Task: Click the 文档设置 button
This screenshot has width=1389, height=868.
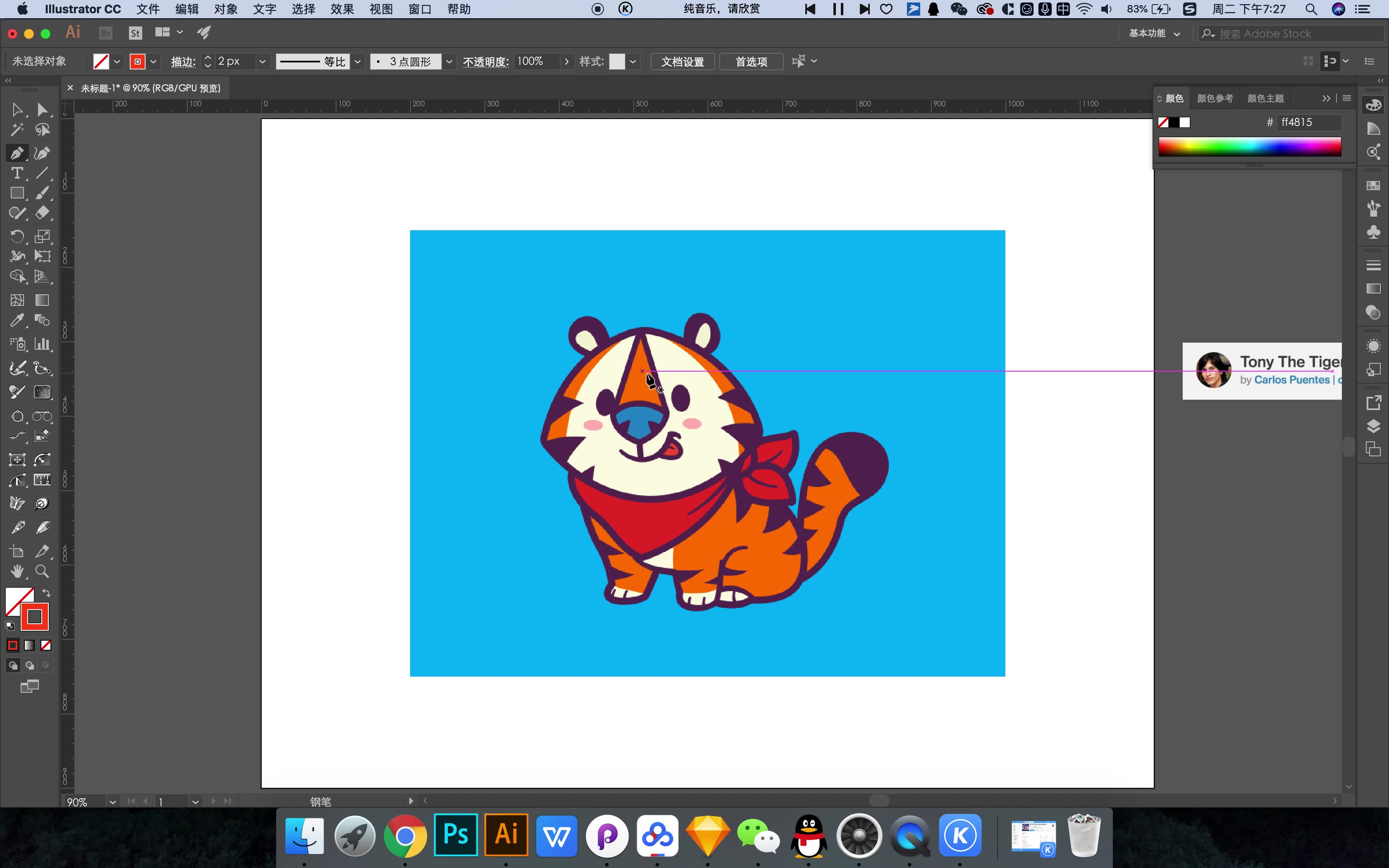Action: (x=683, y=62)
